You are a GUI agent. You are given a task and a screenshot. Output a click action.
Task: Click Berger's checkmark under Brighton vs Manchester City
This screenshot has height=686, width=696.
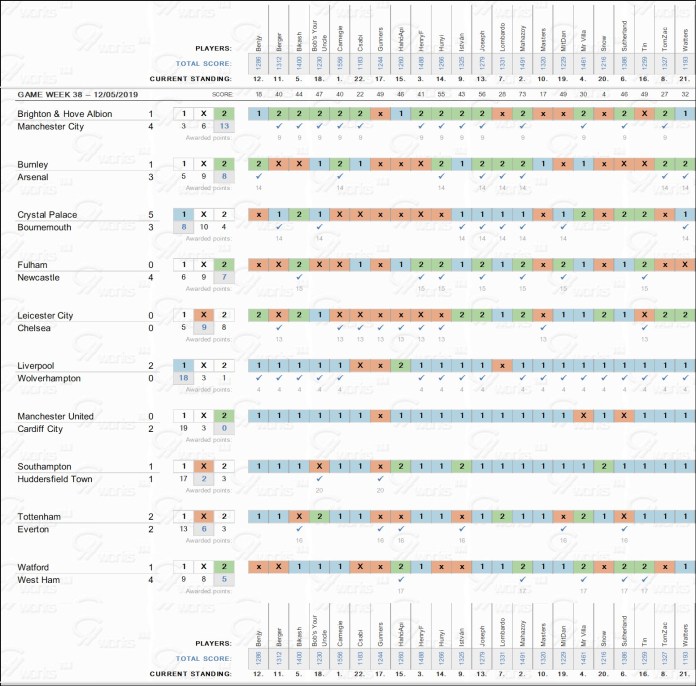[279, 126]
